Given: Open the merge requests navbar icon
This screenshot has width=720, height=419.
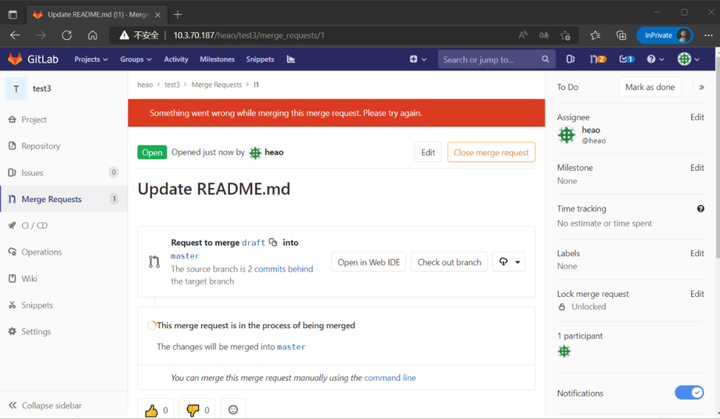Looking at the screenshot, I should coord(598,59).
